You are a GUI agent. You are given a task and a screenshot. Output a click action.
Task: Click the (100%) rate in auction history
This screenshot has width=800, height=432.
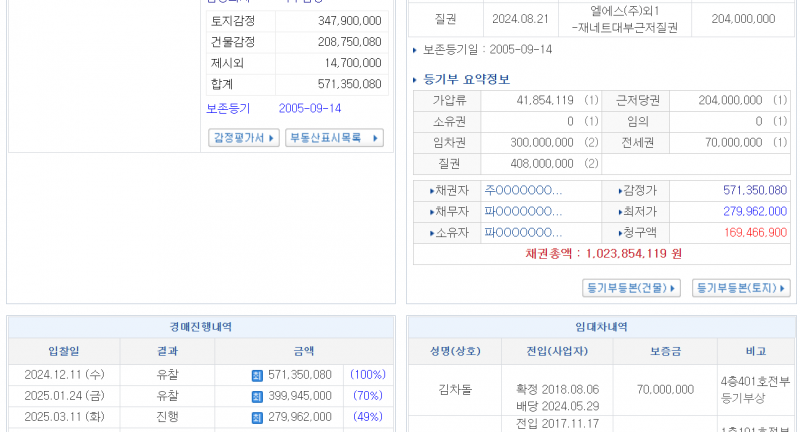[367, 375]
